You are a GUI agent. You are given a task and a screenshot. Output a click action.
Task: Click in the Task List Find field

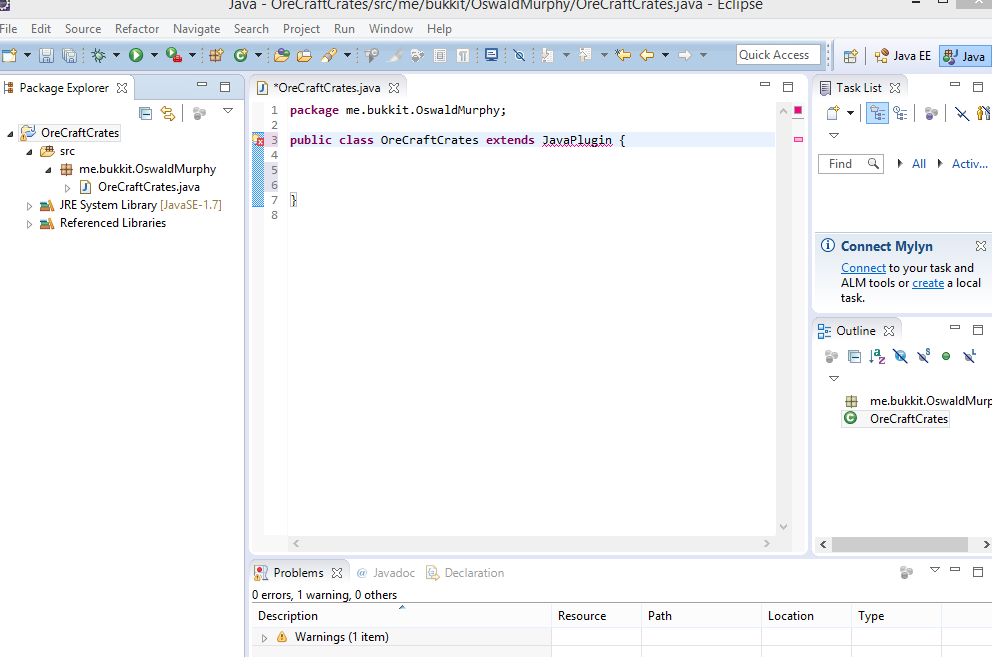click(850, 164)
